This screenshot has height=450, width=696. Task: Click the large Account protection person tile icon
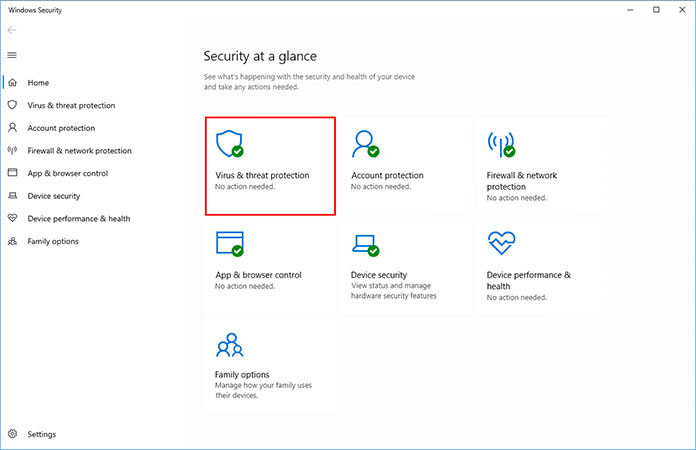365,144
